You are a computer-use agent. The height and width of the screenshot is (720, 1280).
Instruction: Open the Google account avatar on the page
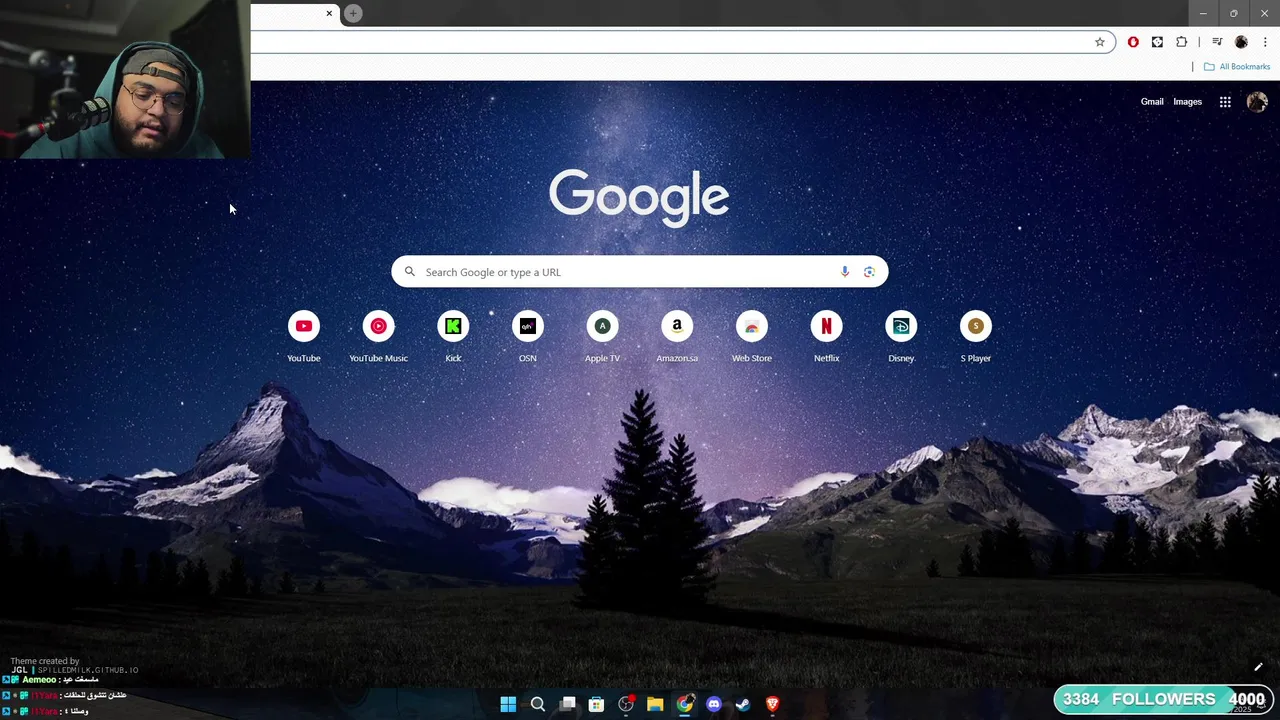(1257, 102)
